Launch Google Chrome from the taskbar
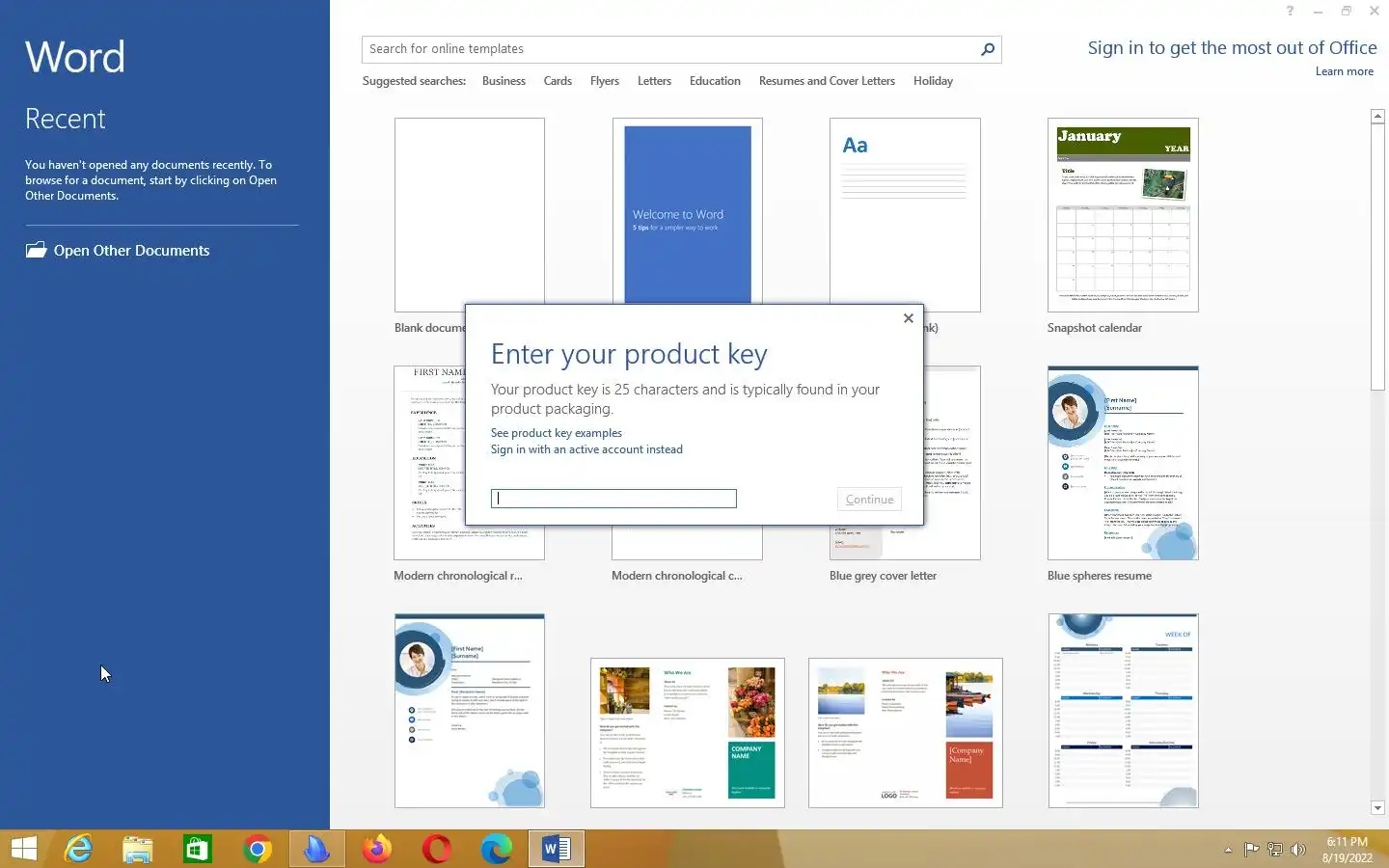Image resolution: width=1389 pixels, height=868 pixels. [x=258, y=849]
